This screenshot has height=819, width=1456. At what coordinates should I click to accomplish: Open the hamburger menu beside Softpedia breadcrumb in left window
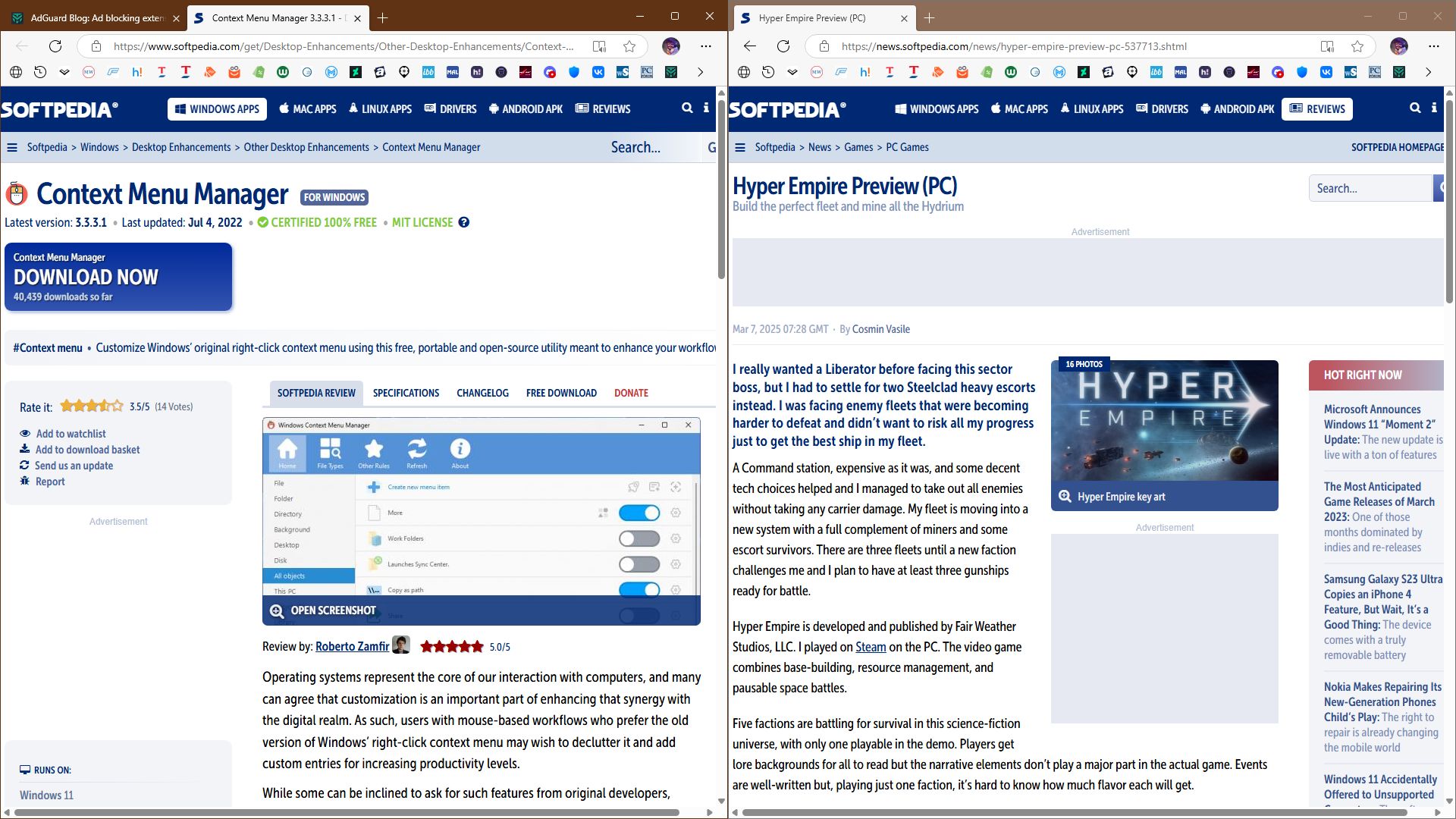pyautogui.click(x=12, y=147)
